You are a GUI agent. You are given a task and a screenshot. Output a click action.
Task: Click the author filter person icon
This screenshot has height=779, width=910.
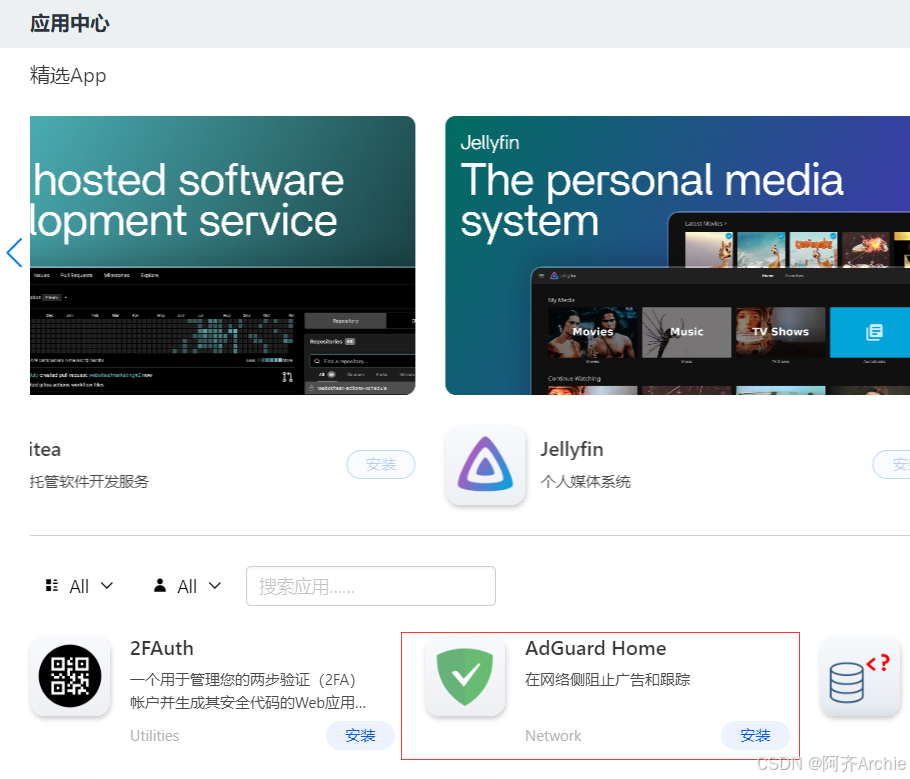(160, 585)
